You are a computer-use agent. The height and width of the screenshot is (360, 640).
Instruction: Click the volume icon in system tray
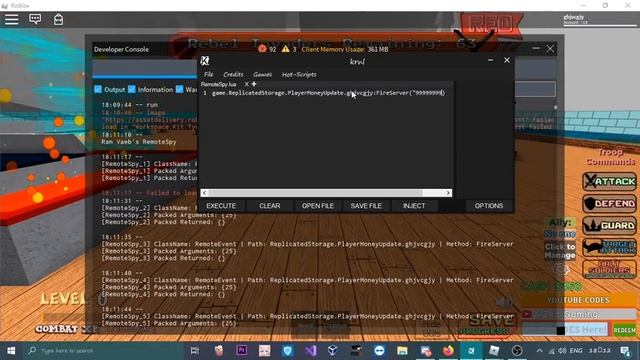pyautogui.click(x=562, y=351)
